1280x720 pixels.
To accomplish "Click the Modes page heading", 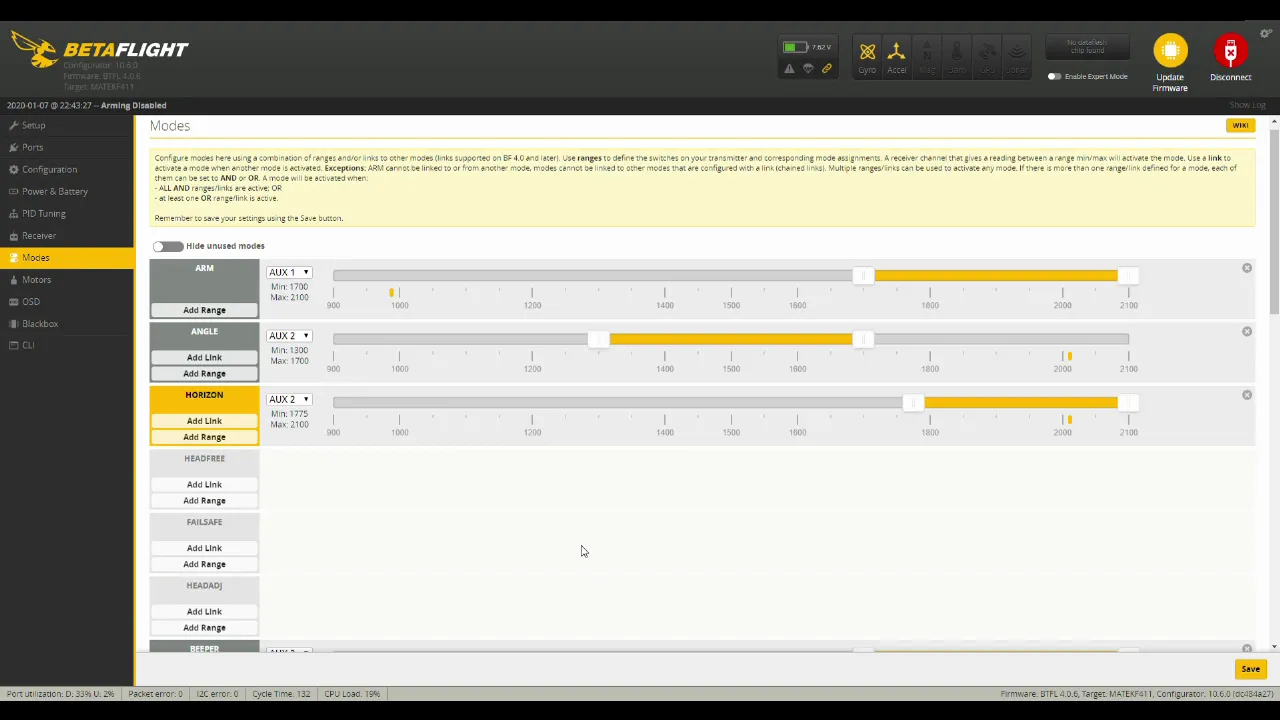I will tap(170, 126).
